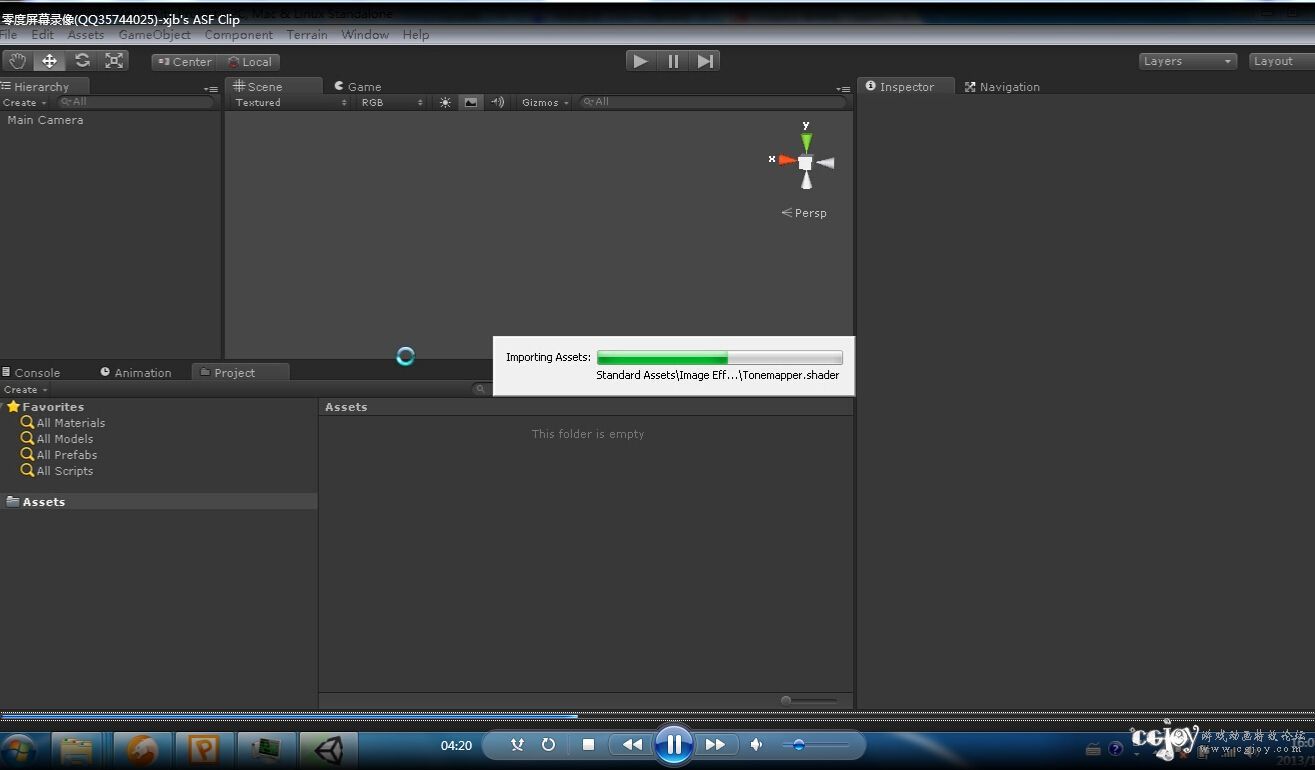Viewport: 1315px width, 770px height.
Task: Open the GameObject menu
Action: tap(154, 34)
